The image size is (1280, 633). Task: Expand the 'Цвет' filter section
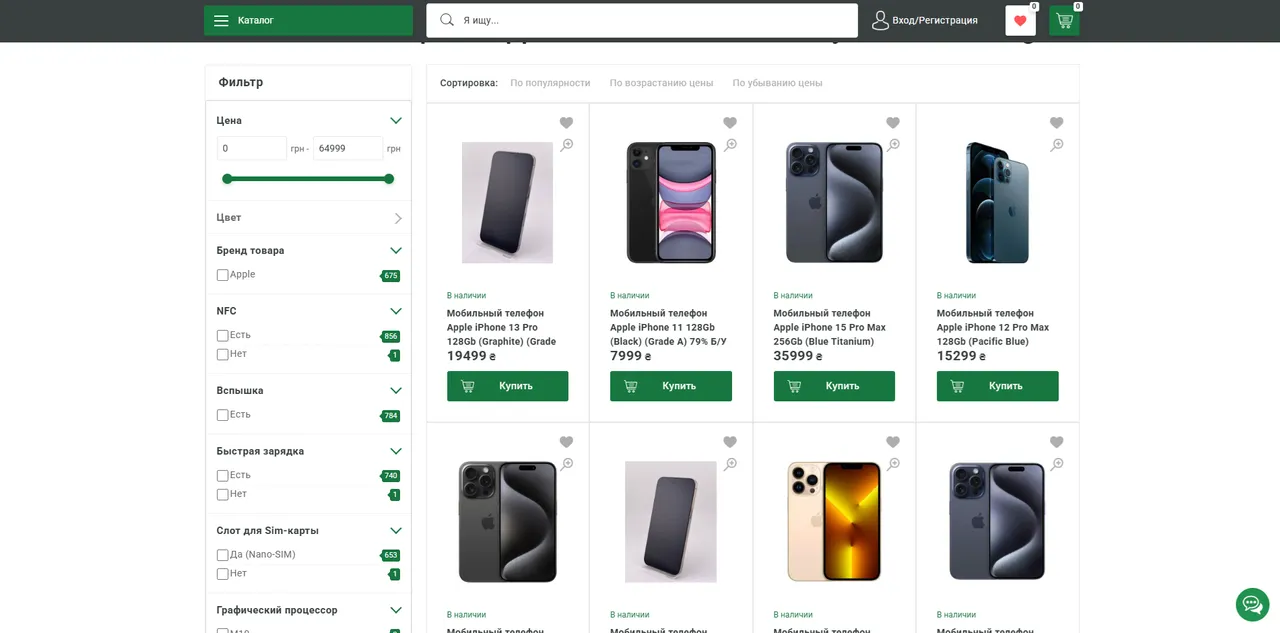point(398,218)
